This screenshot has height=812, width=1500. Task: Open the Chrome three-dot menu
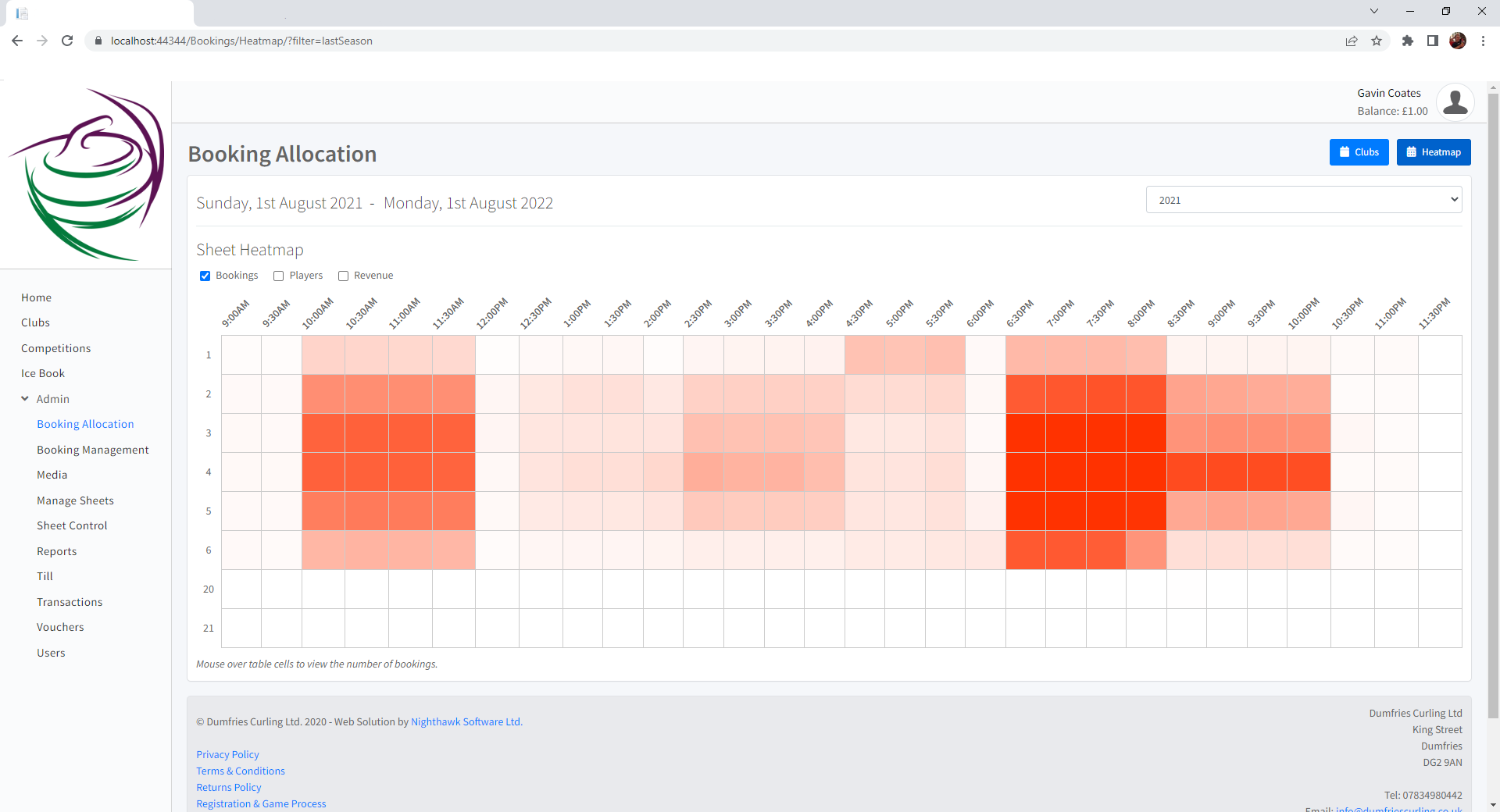[x=1483, y=41]
